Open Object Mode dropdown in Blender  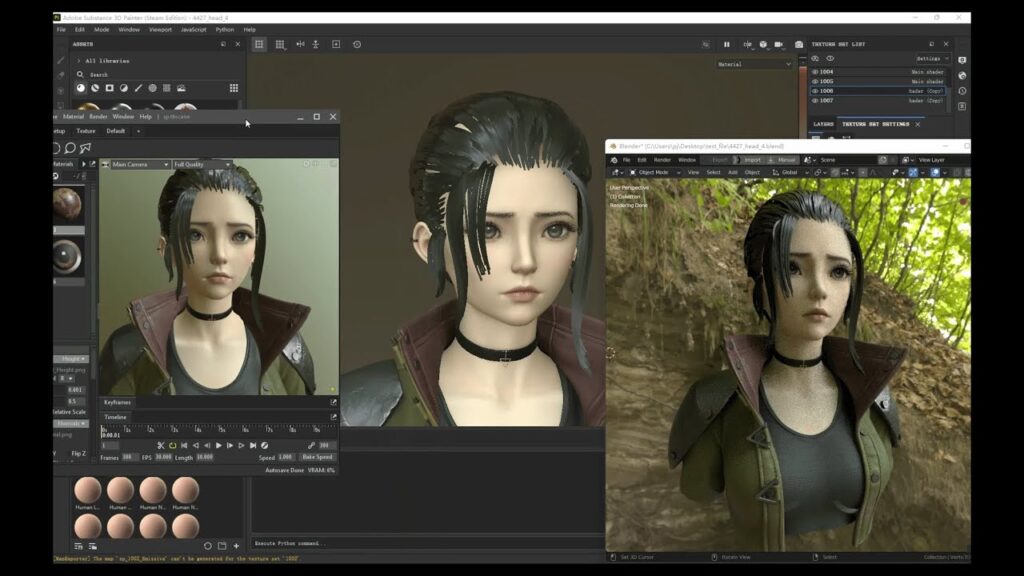655,172
